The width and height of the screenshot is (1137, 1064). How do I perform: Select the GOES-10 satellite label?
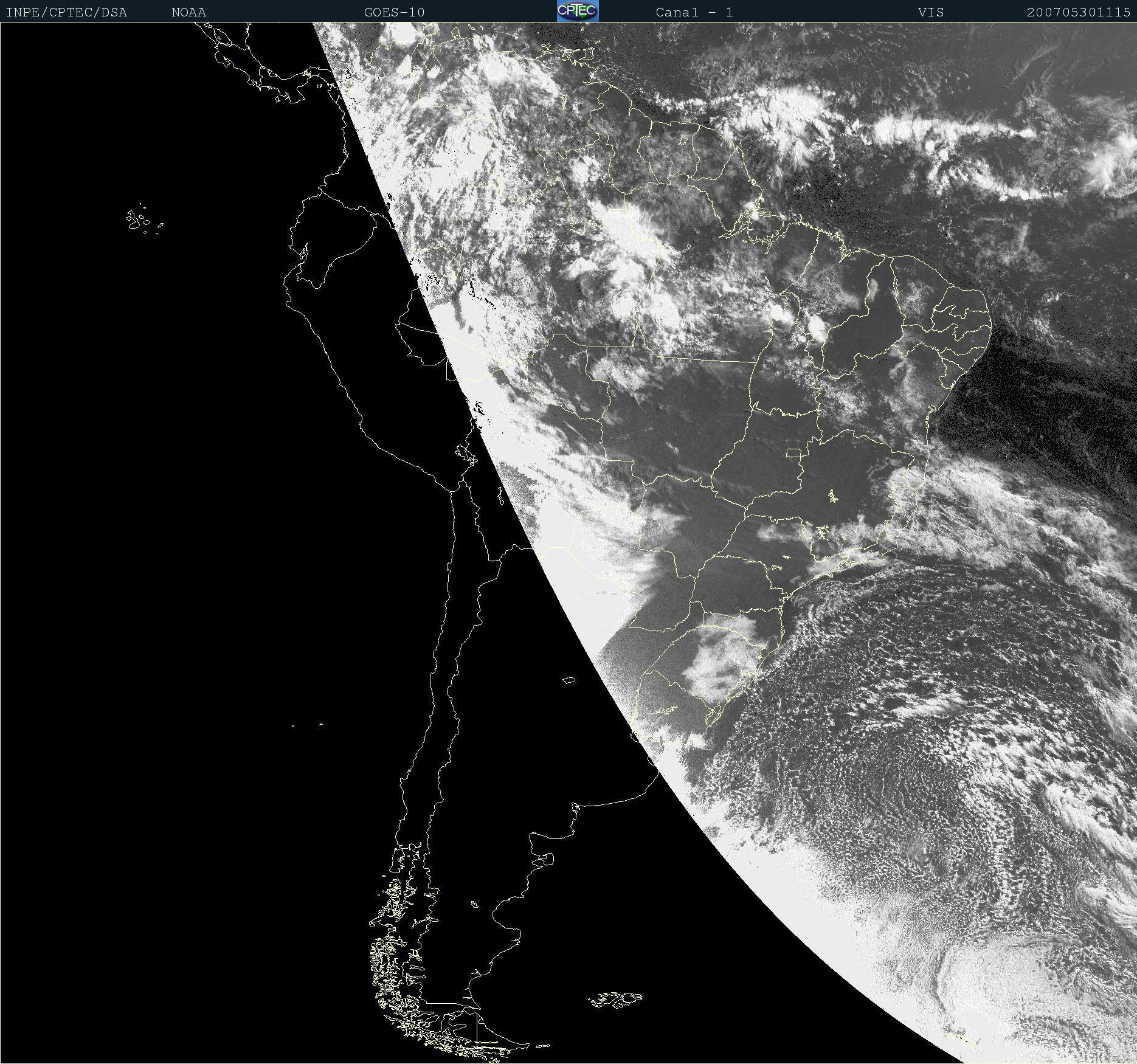point(395,12)
